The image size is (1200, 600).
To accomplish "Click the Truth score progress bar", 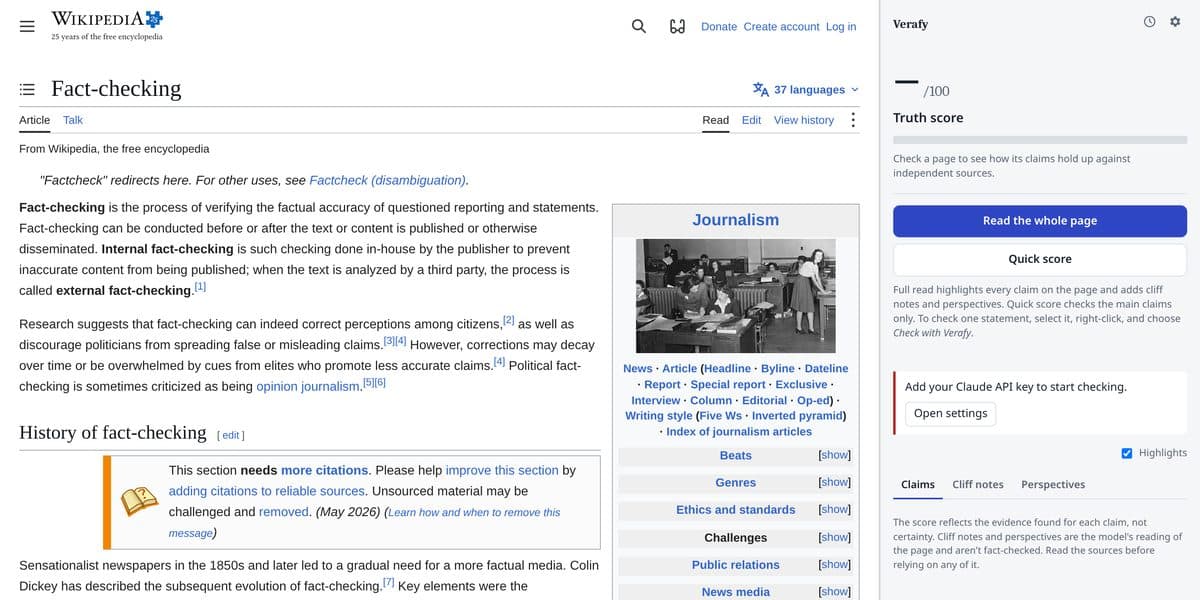I will coord(1040,141).
